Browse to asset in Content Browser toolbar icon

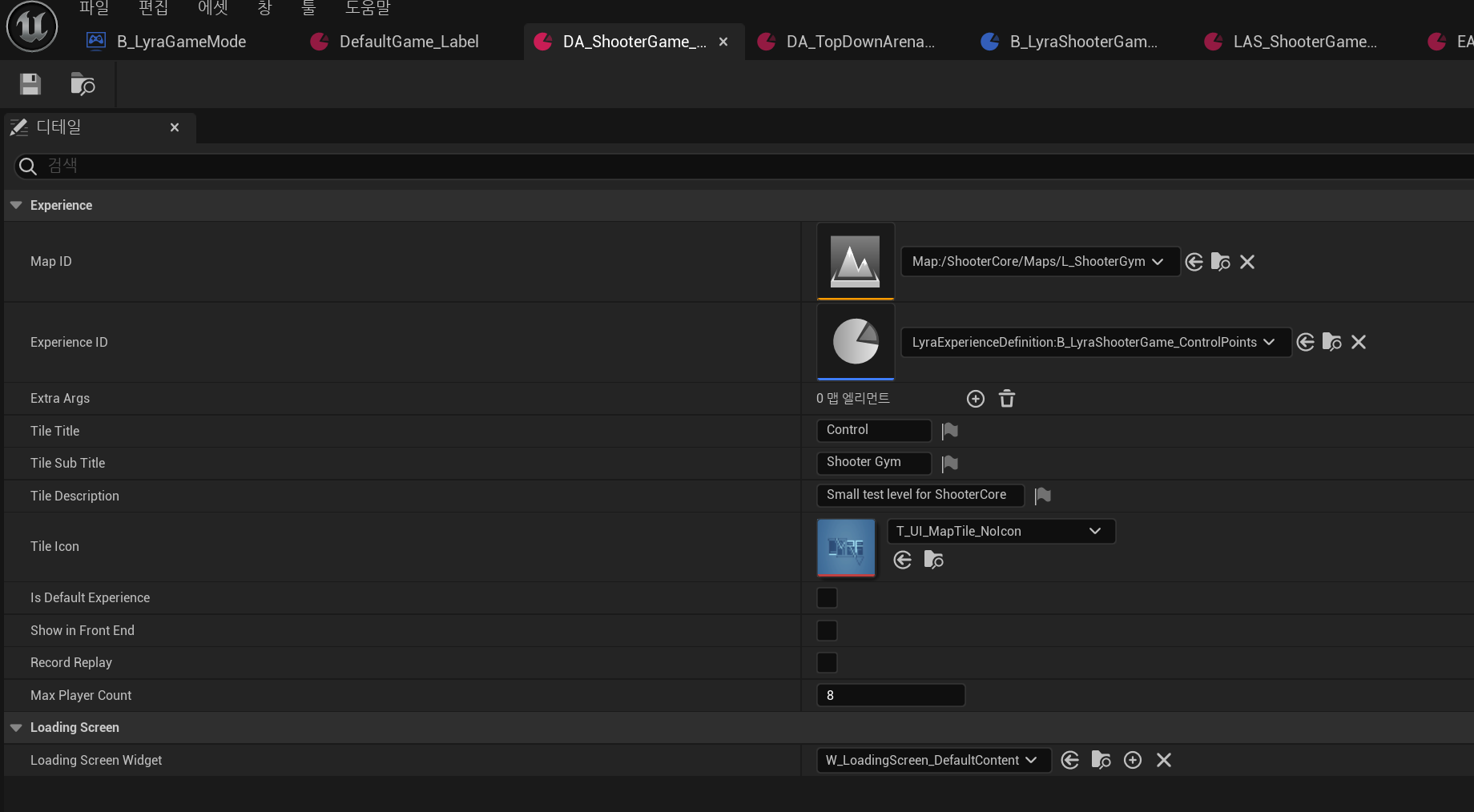(83, 84)
